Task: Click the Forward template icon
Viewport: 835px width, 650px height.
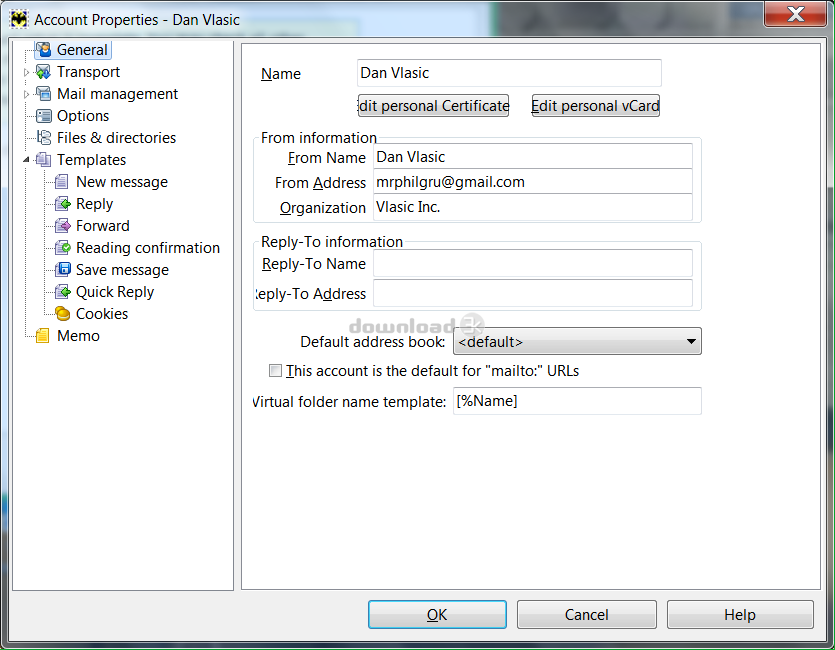Action: tap(62, 226)
